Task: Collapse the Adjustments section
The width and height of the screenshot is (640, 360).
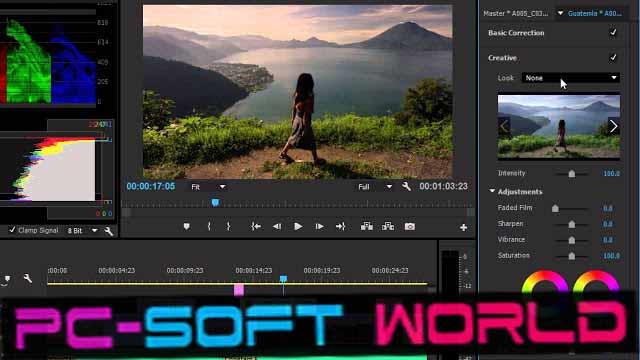Action: coord(492,191)
